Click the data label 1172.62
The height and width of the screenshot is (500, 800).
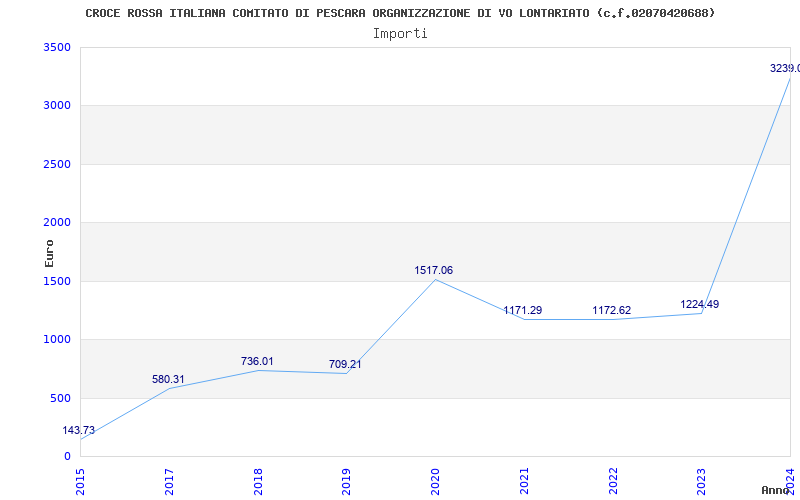pyautogui.click(x=612, y=310)
